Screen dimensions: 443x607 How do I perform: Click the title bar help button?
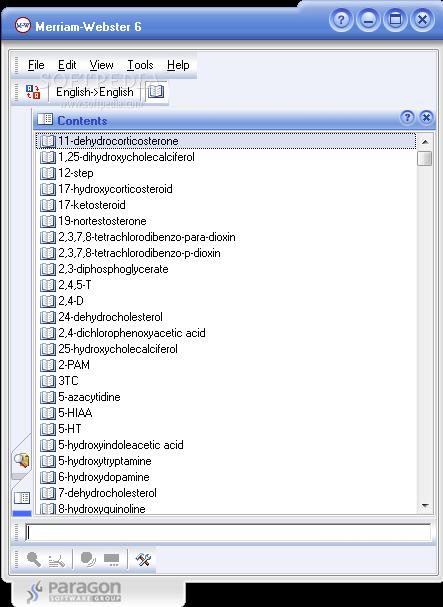click(x=341, y=19)
